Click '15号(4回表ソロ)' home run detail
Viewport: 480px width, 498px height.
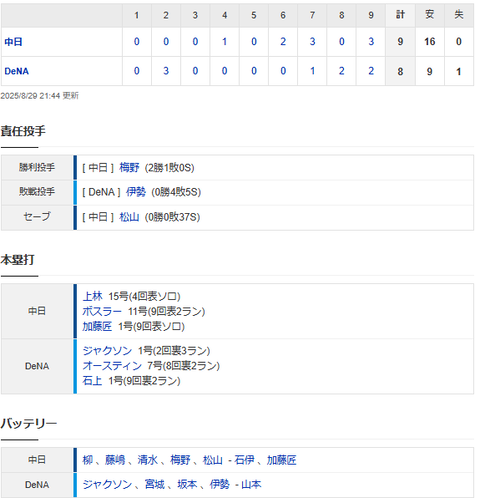[144, 296]
